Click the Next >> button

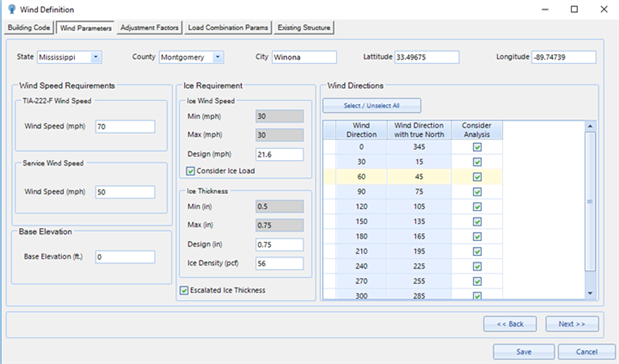click(x=572, y=324)
